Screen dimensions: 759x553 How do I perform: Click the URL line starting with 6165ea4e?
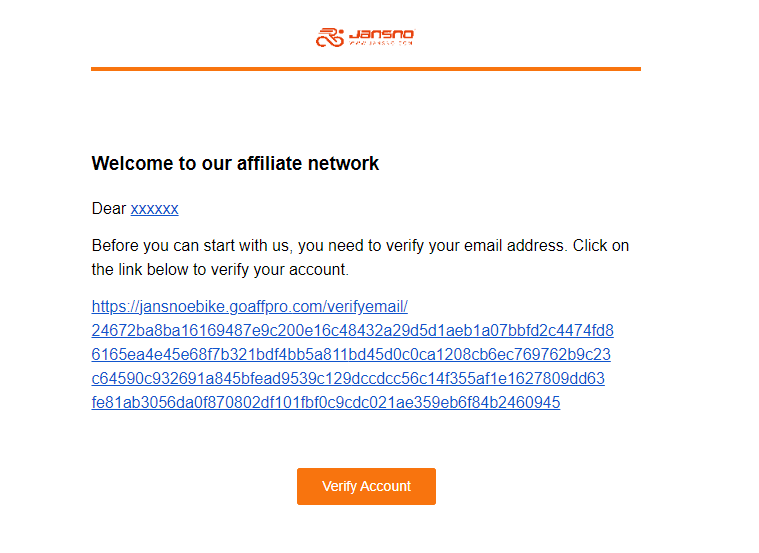click(x=351, y=354)
